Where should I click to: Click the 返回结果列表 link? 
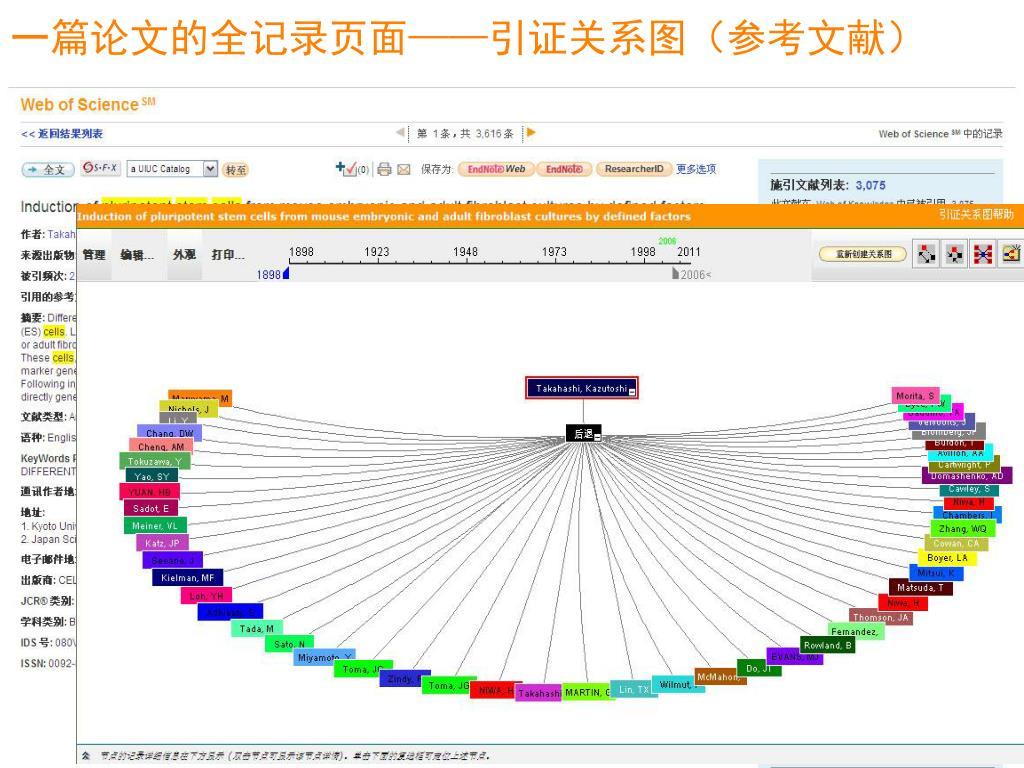click(62, 134)
